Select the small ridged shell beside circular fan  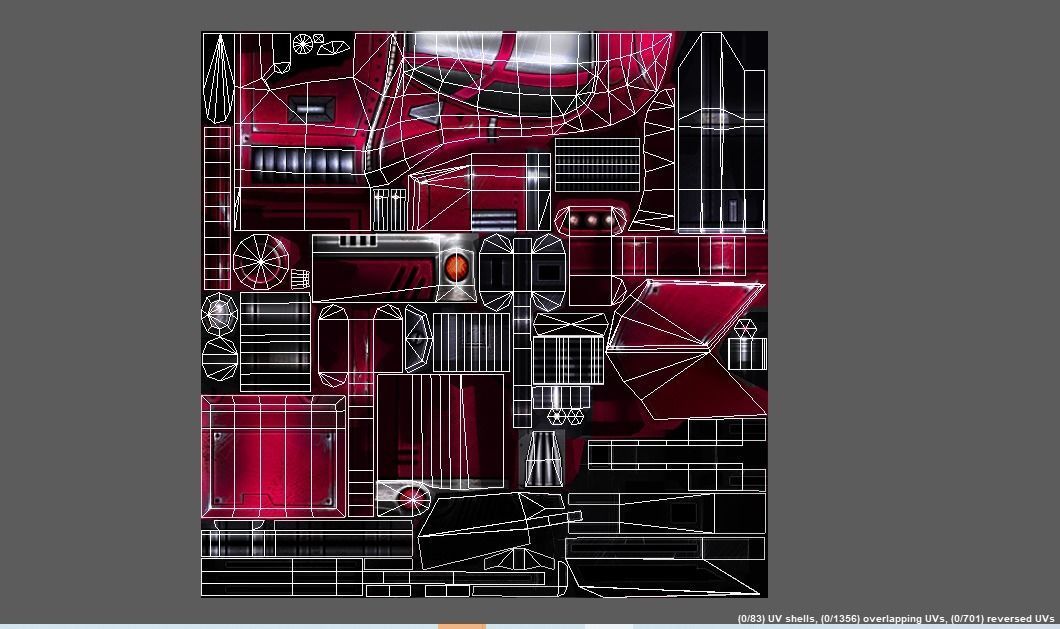tap(299, 279)
